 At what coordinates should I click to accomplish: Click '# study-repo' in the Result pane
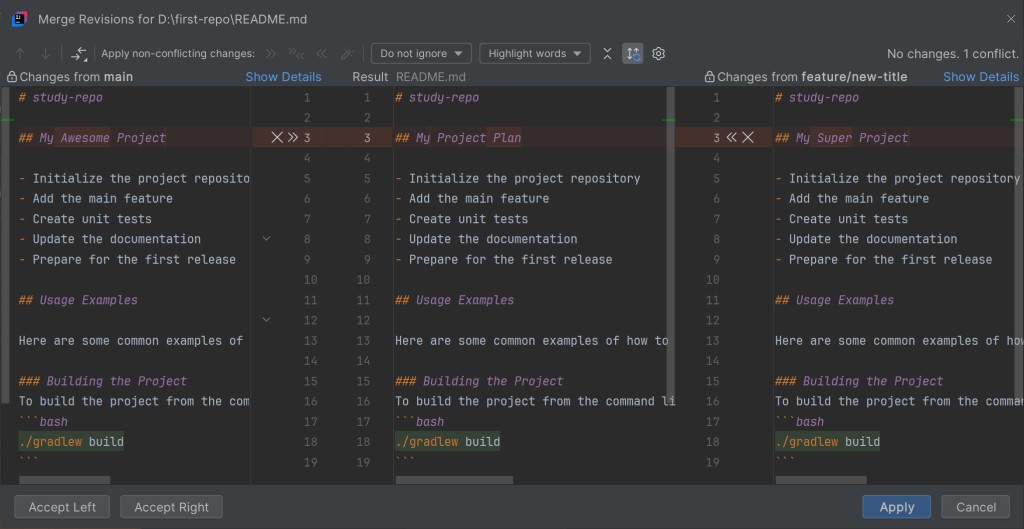pos(437,98)
